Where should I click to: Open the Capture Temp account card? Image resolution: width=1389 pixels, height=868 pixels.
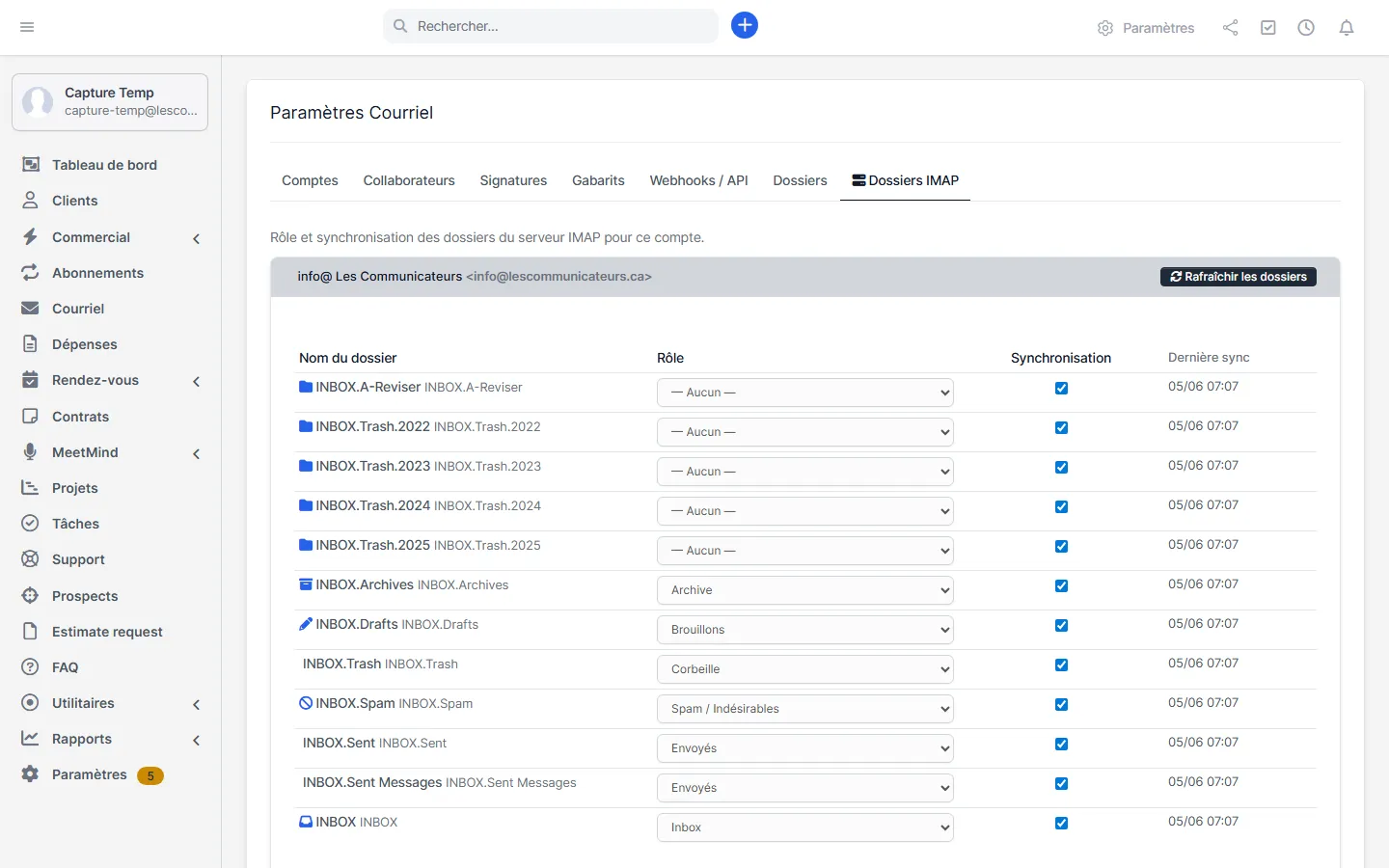(x=110, y=101)
